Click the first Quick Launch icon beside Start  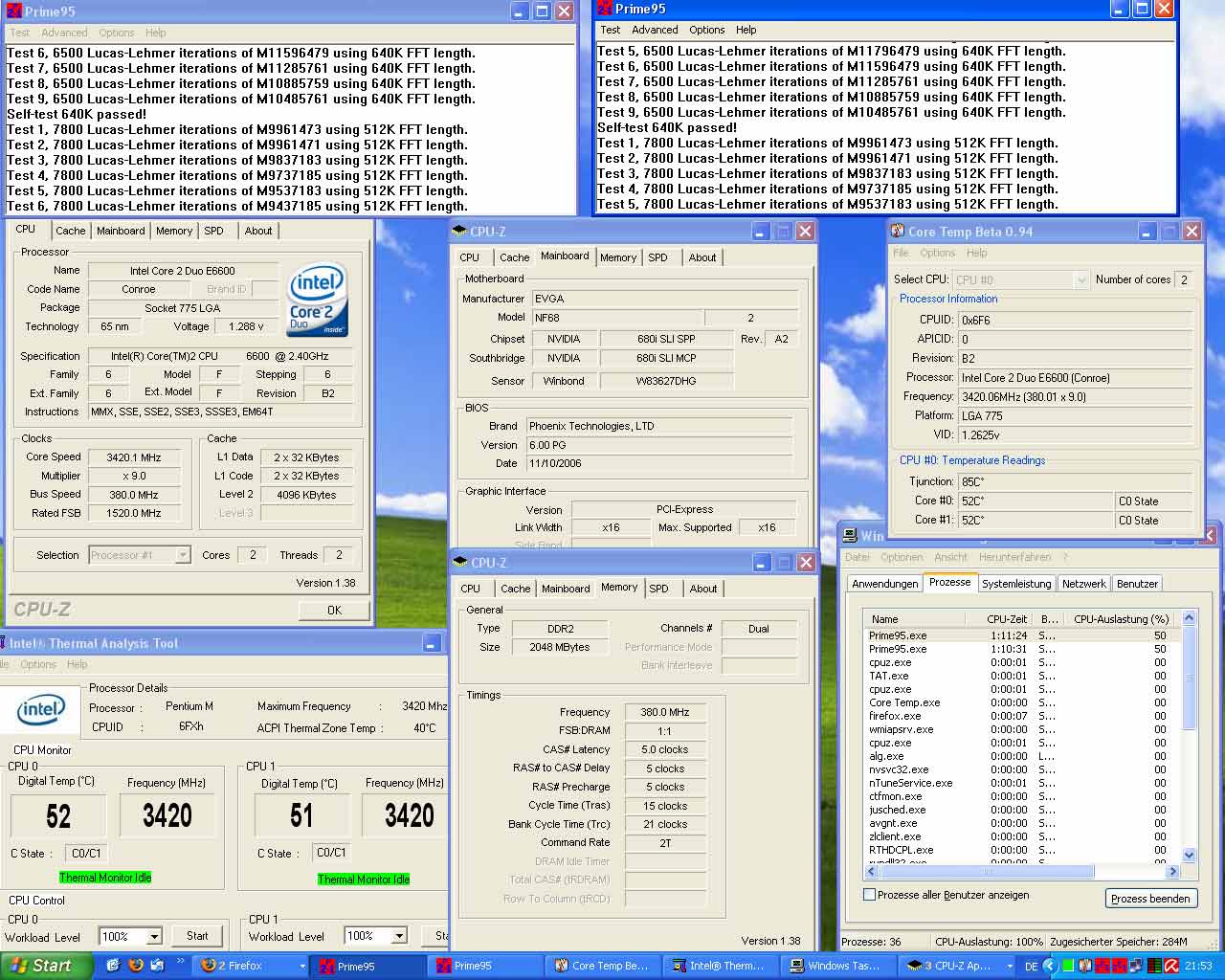coord(113,965)
